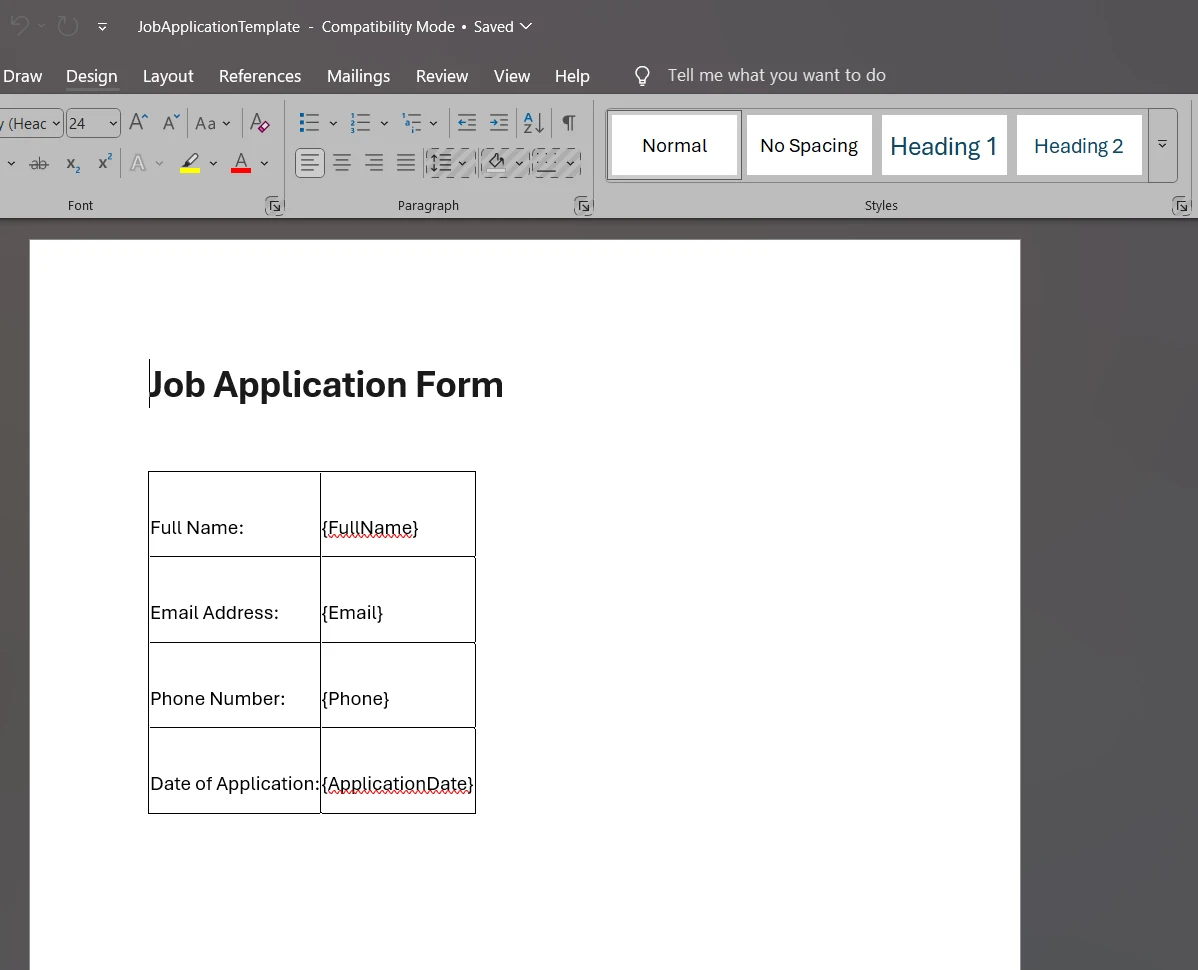Apply the Heading 1 style
The height and width of the screenshot is (970, 1198).
pos(943,146)
